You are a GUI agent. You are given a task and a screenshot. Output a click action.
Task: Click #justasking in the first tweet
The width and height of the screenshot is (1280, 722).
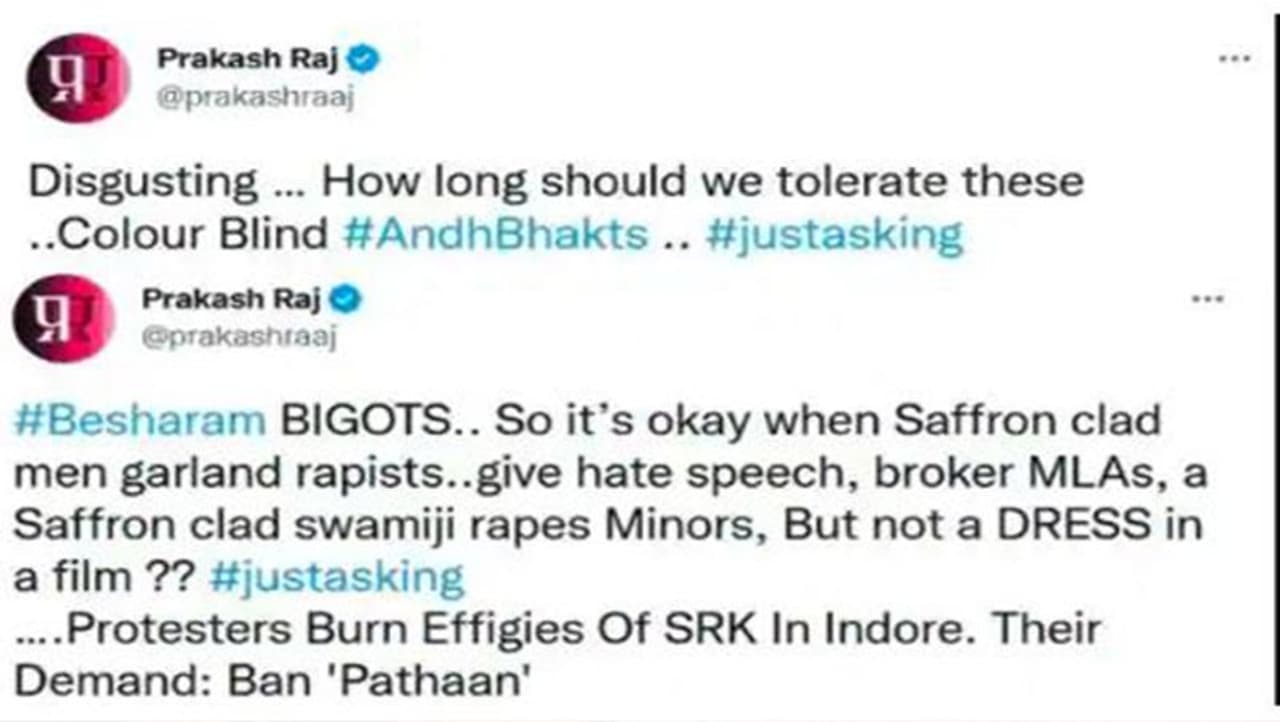pyautogui.click(x=833, y=234)
